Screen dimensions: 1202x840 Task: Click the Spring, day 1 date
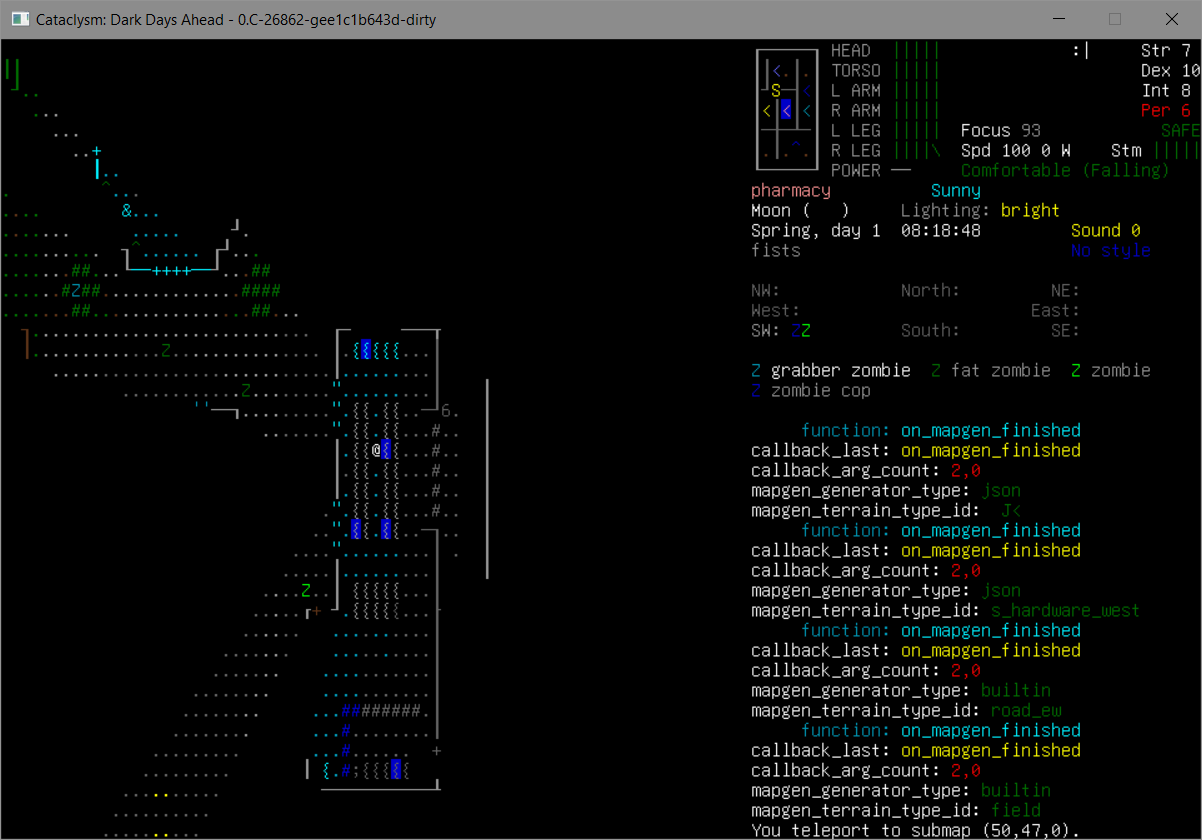(816, 230)
